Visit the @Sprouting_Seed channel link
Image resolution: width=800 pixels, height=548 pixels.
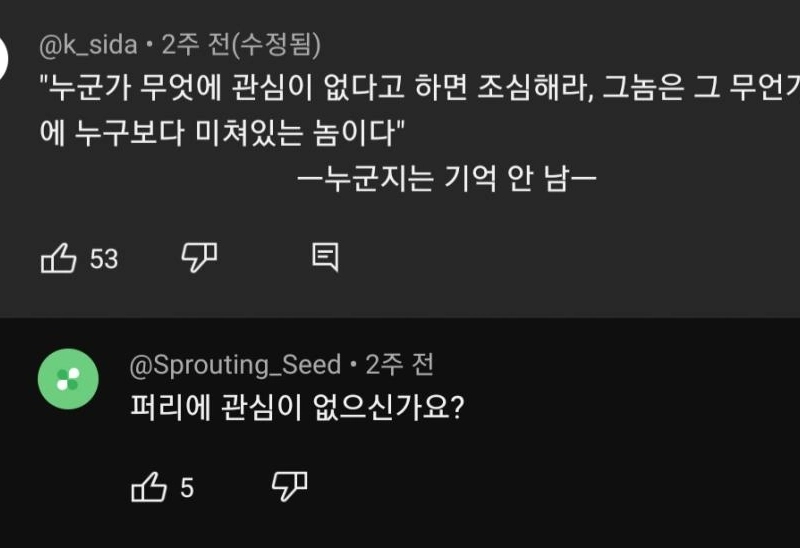(236, 365)
